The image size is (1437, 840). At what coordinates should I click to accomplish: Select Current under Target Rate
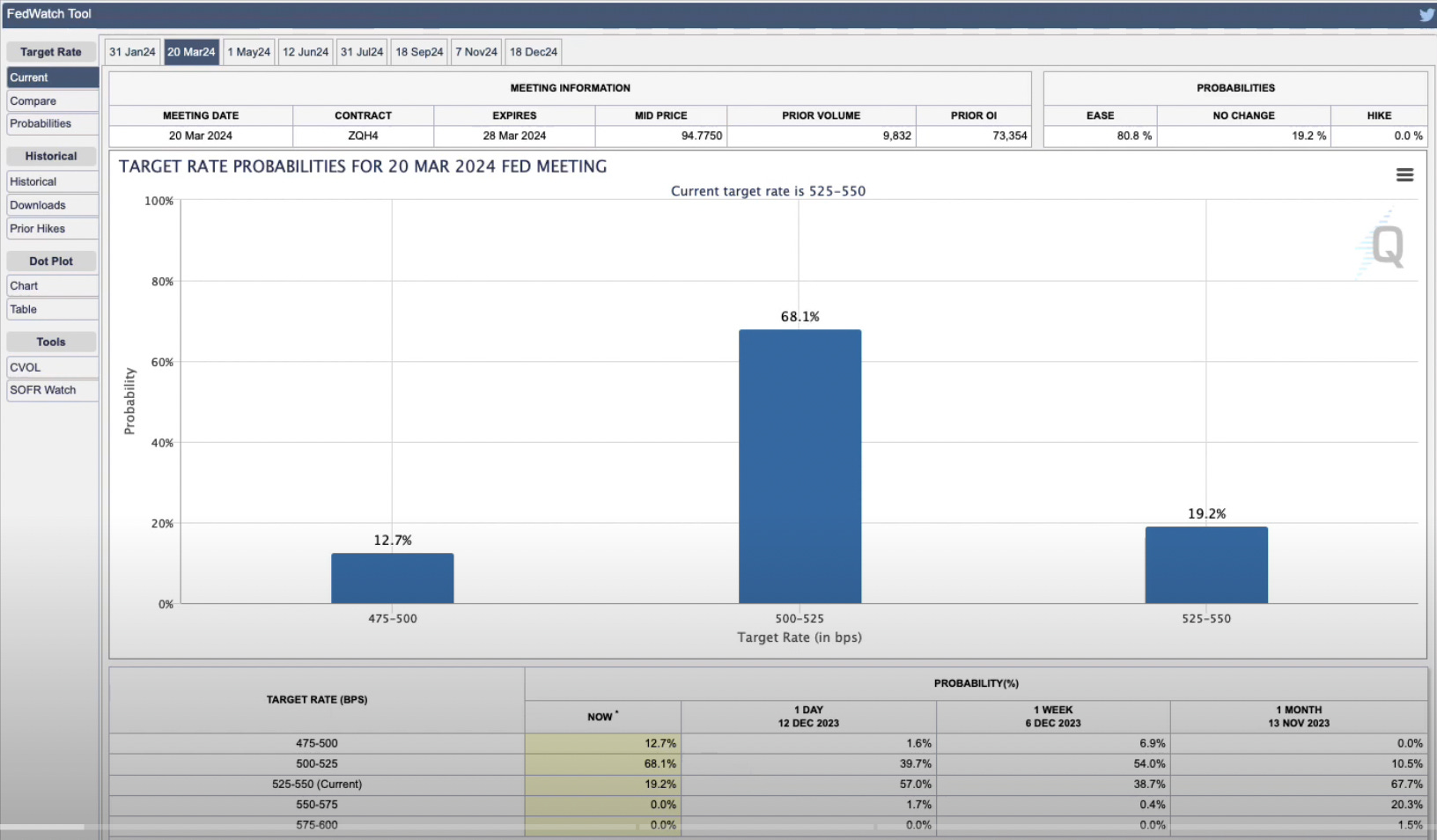(53, 77)
